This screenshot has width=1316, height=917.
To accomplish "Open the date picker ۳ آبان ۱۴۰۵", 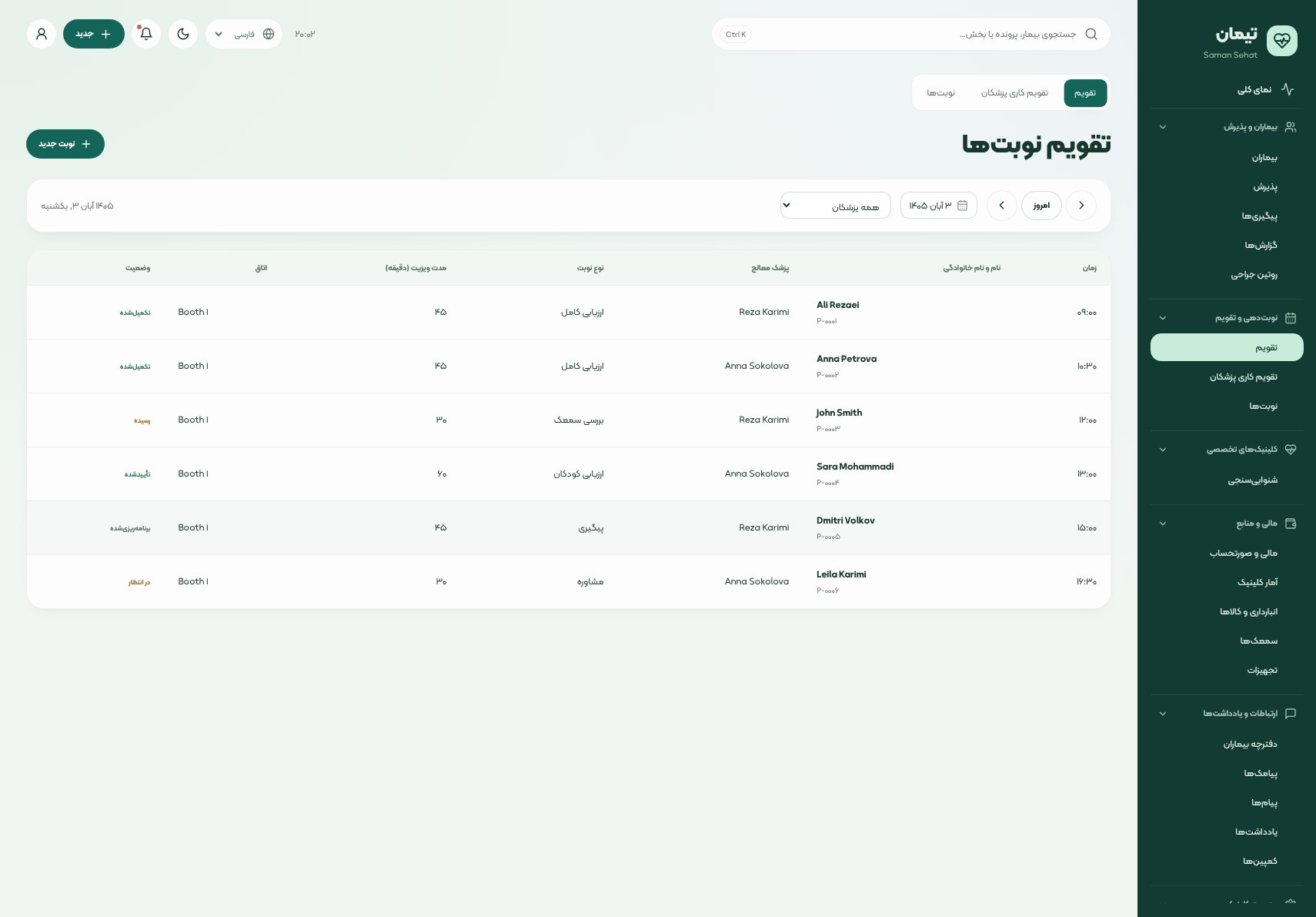I will (x=939, y=206).
